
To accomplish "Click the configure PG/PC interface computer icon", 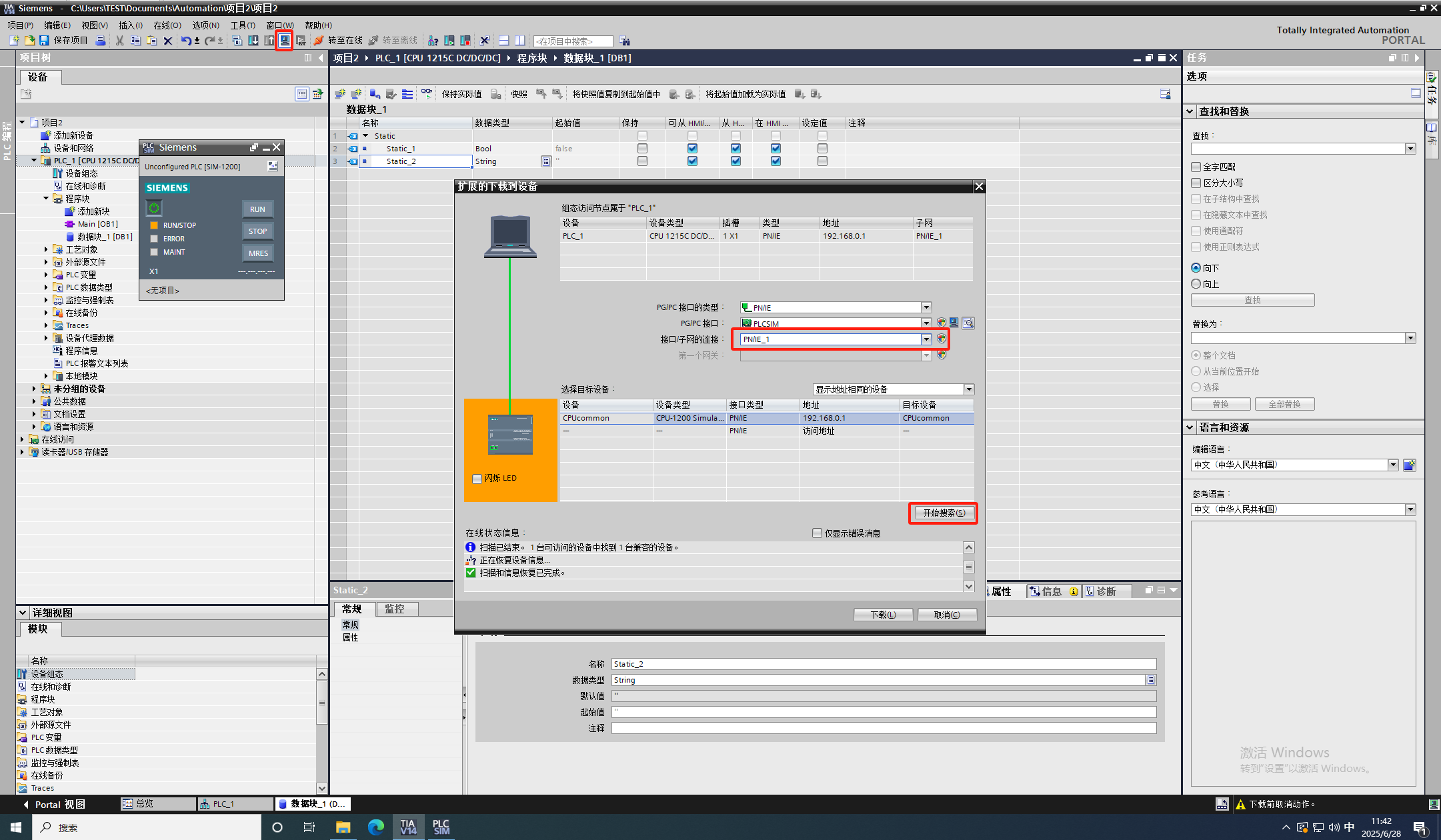I will (954, 323).
